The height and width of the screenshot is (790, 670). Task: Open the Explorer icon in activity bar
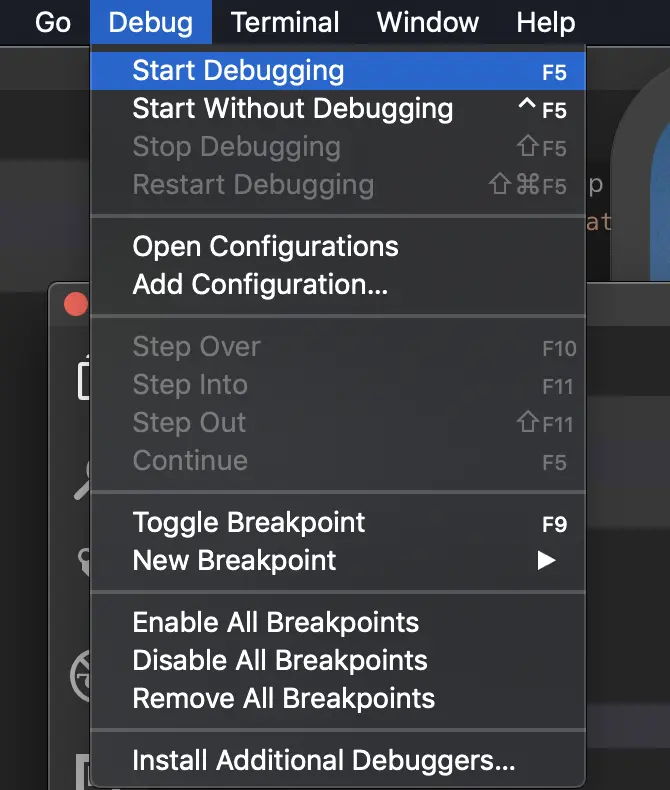[x=83, y=380]
